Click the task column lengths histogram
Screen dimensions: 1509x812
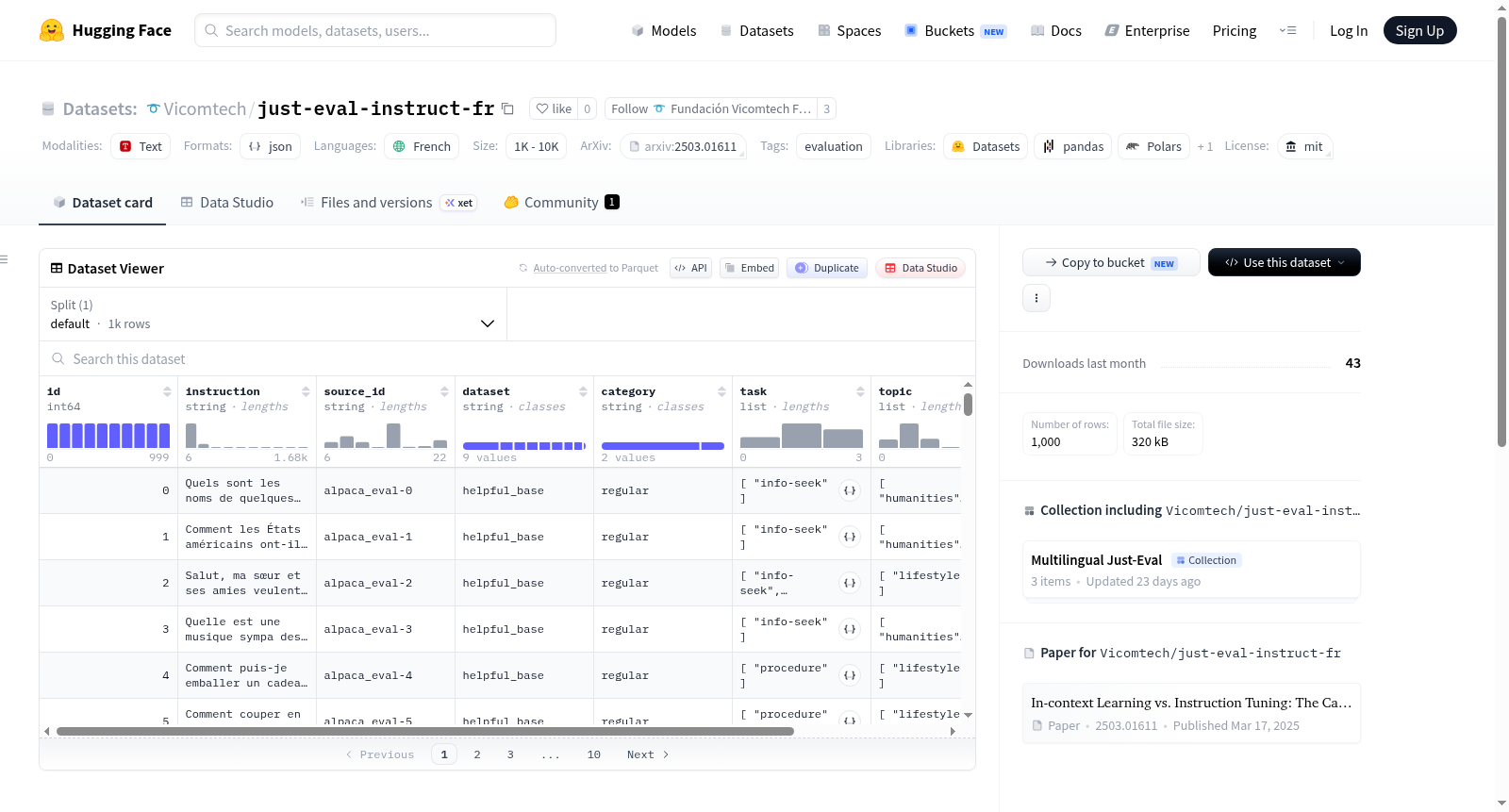(802, 435)
